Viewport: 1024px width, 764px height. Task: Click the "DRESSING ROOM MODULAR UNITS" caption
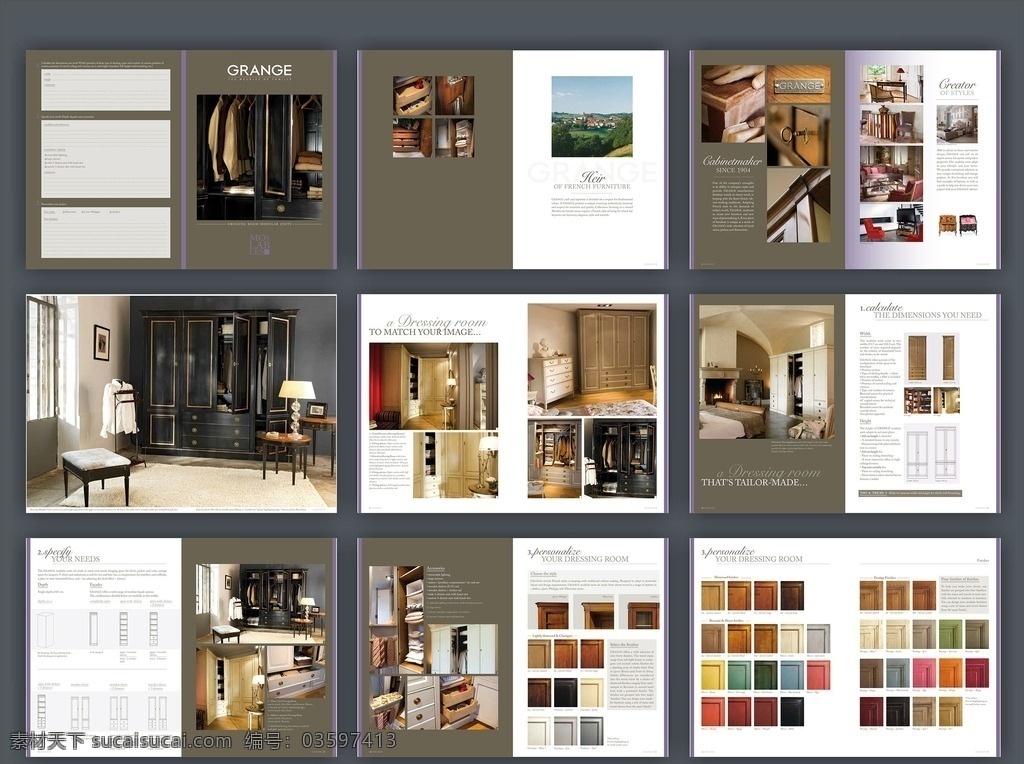click(259, 225)
